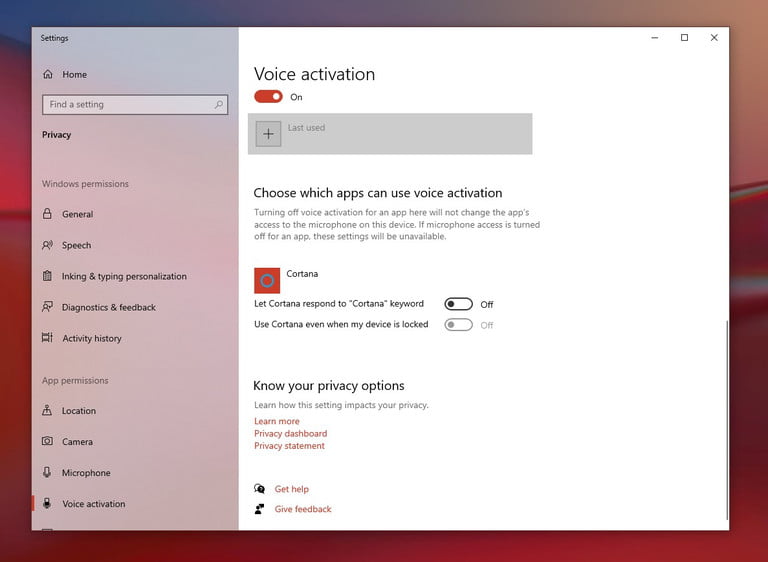768x562 pixels.
Task: Click the Cortana app icon
Action: [267, 280]
